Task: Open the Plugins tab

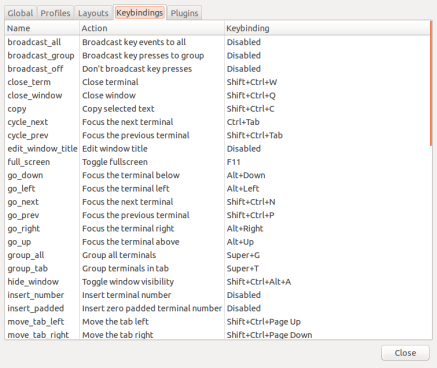Action: (184, 13)
